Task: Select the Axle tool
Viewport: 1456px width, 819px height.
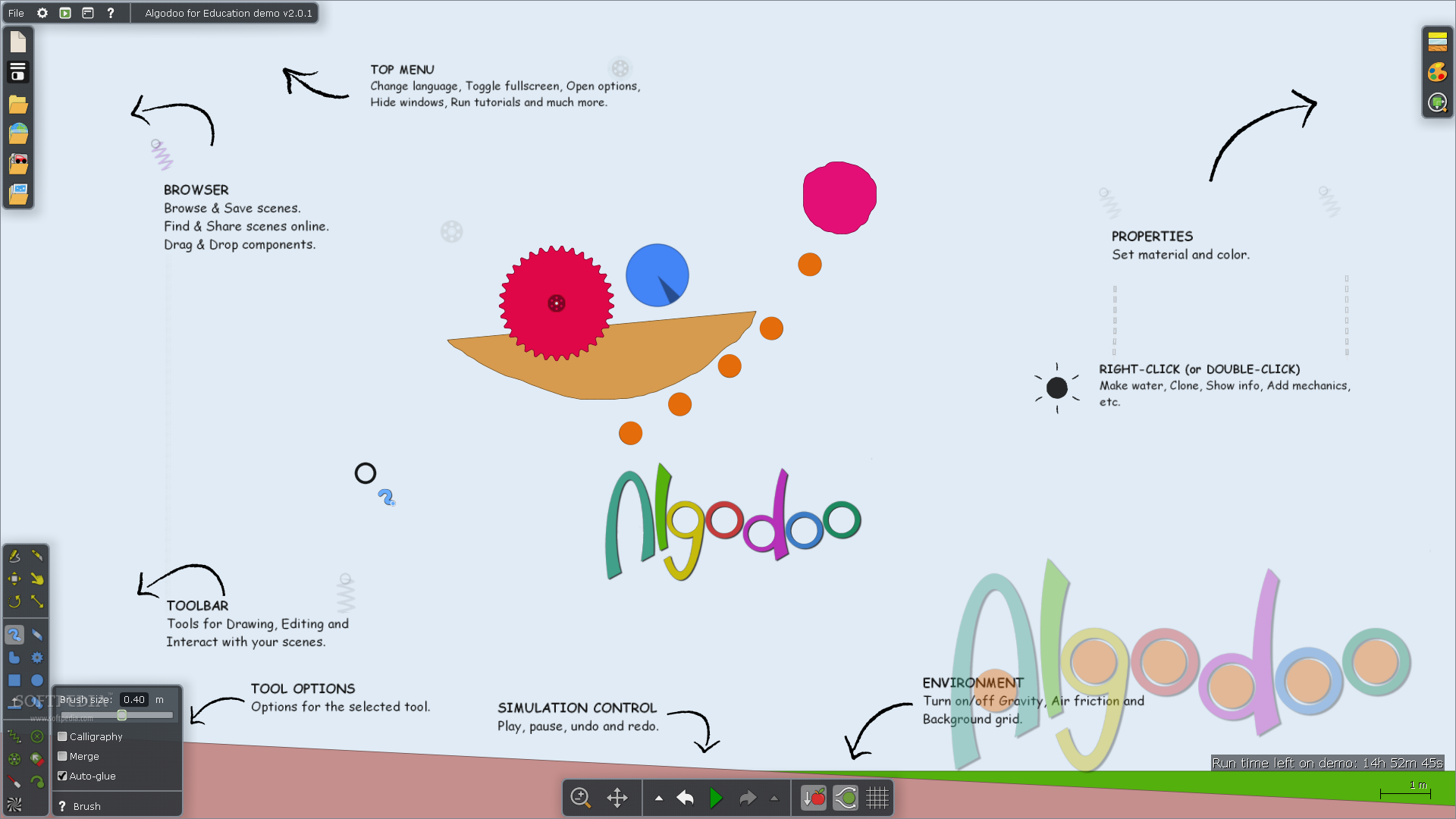Action: tap(14, 759)
